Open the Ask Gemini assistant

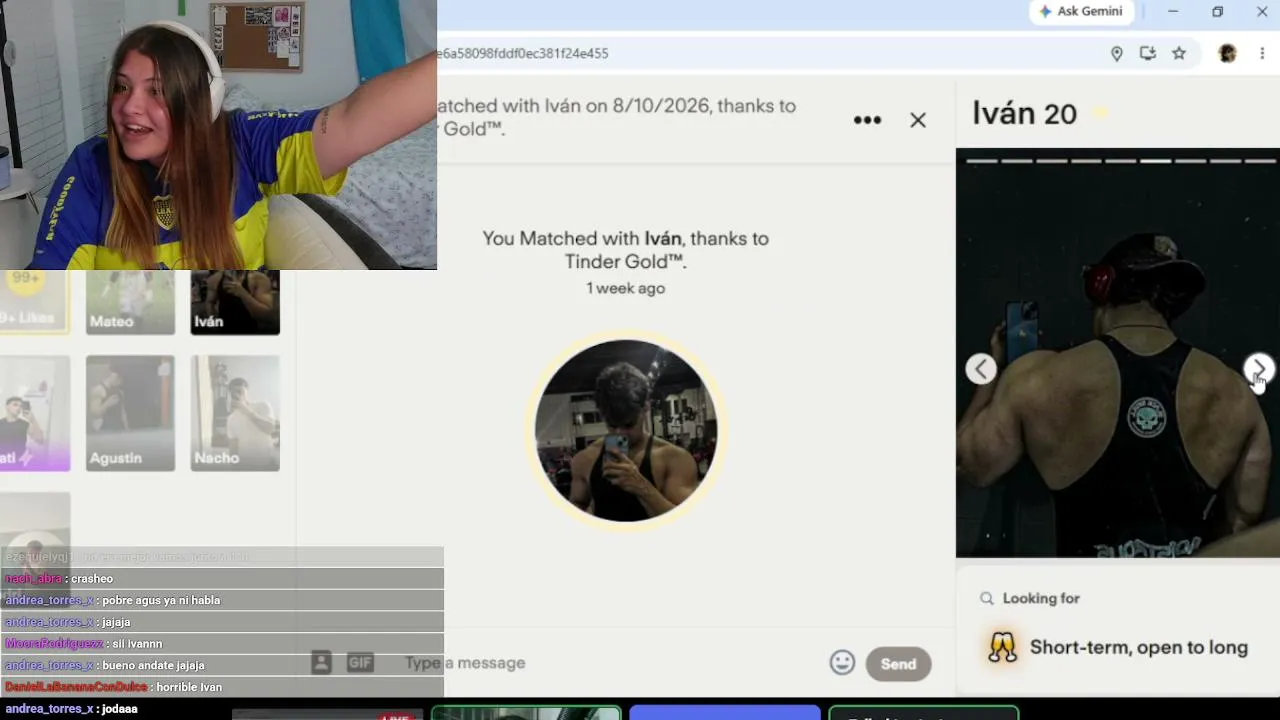1081,12
